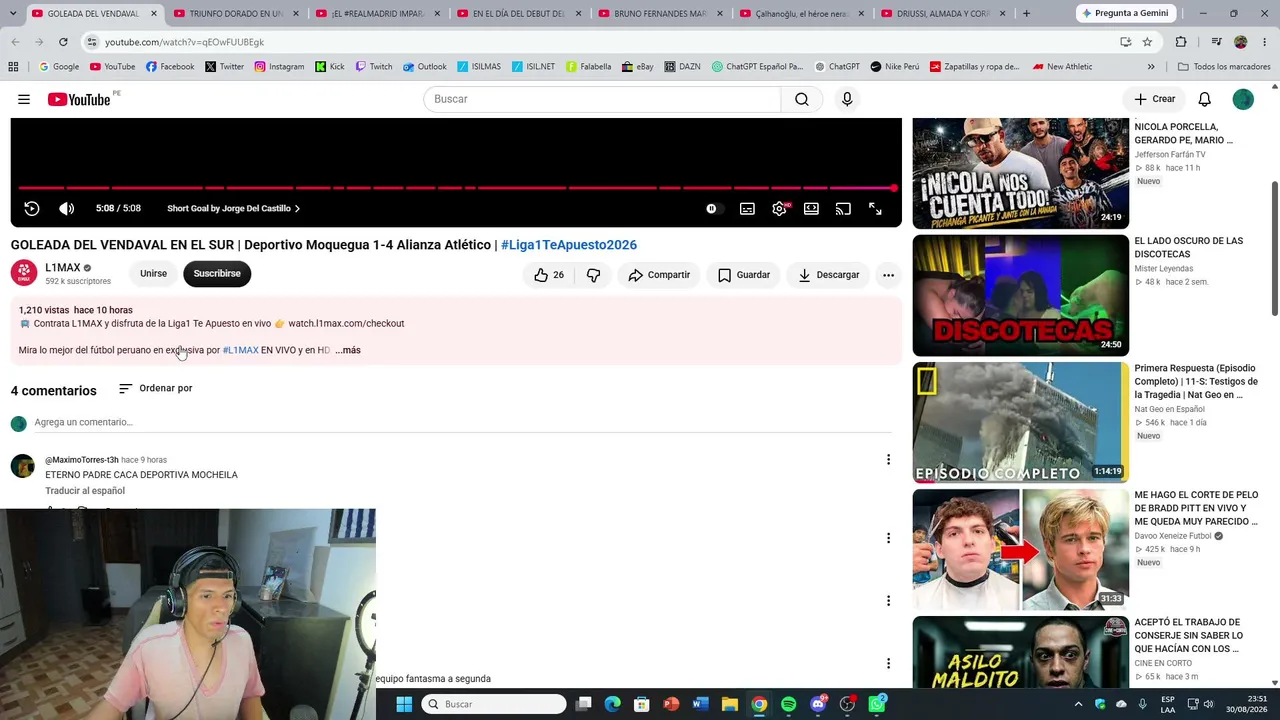The image size is (1280, 720).
Task: Click the Agrega un comentario field
Action: [462, 422]
